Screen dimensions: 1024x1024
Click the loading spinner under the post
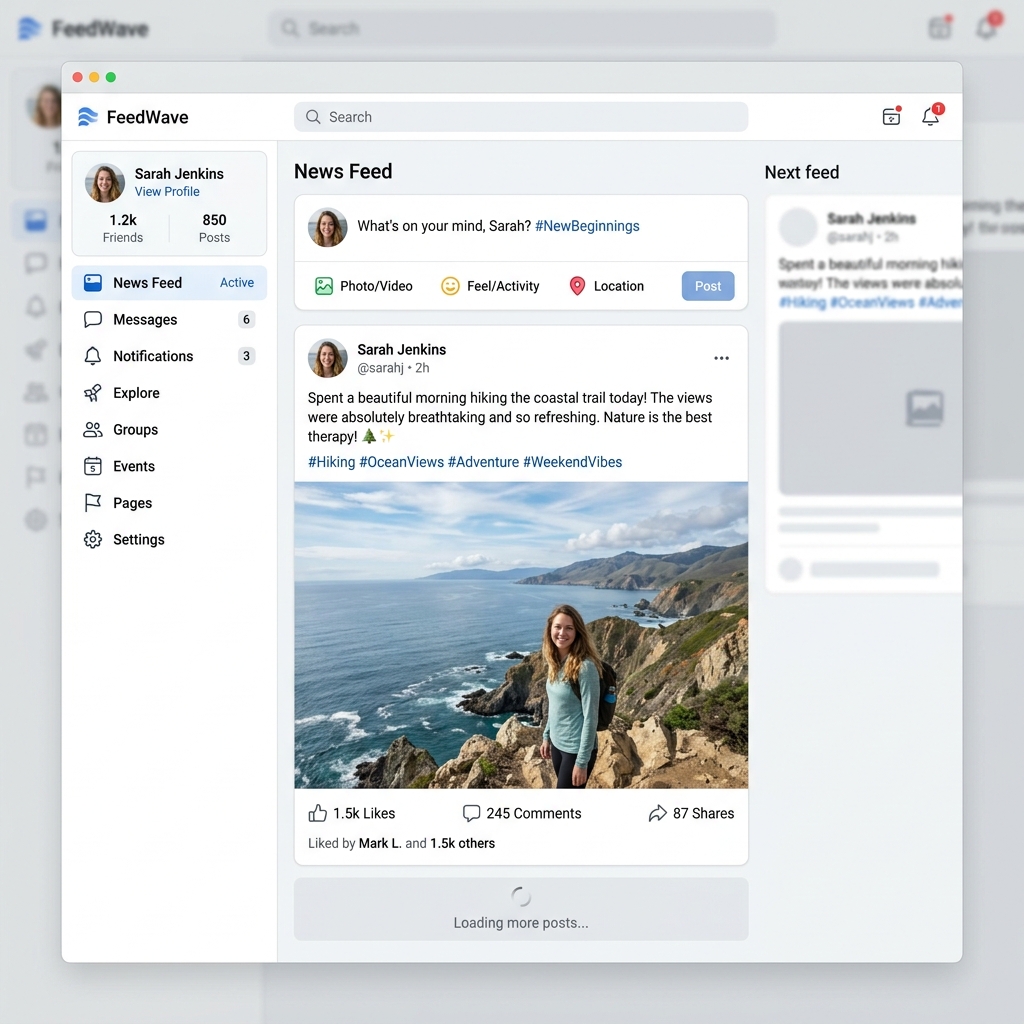coord(521,897)
